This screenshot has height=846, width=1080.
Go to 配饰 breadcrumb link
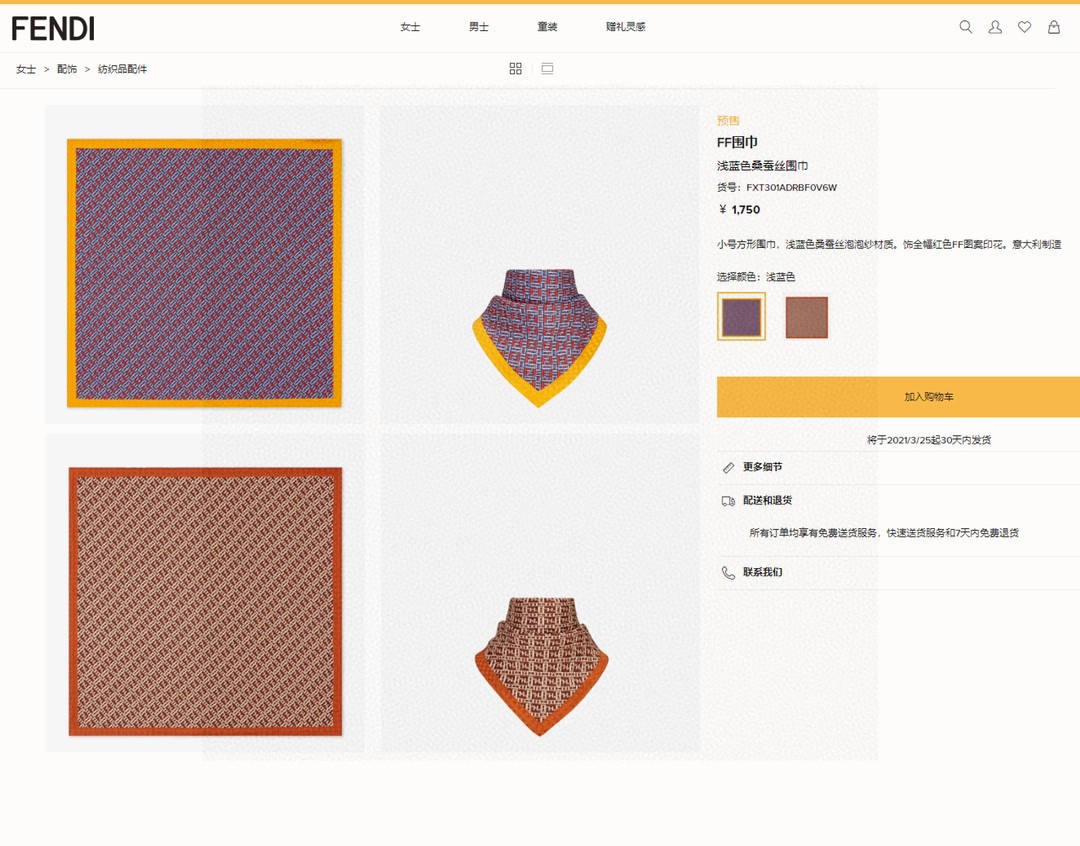(67, 69)
